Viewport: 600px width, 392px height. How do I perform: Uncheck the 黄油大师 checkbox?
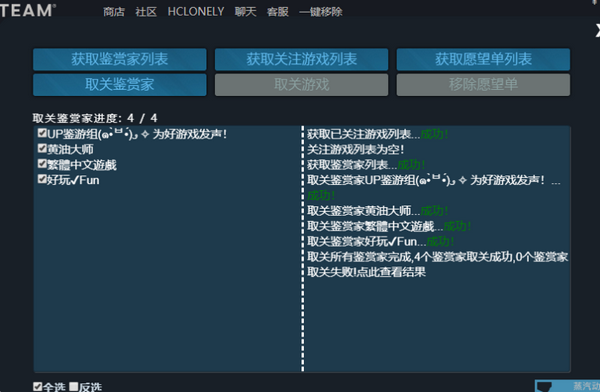pyautogui.click(x=42, y=148)
